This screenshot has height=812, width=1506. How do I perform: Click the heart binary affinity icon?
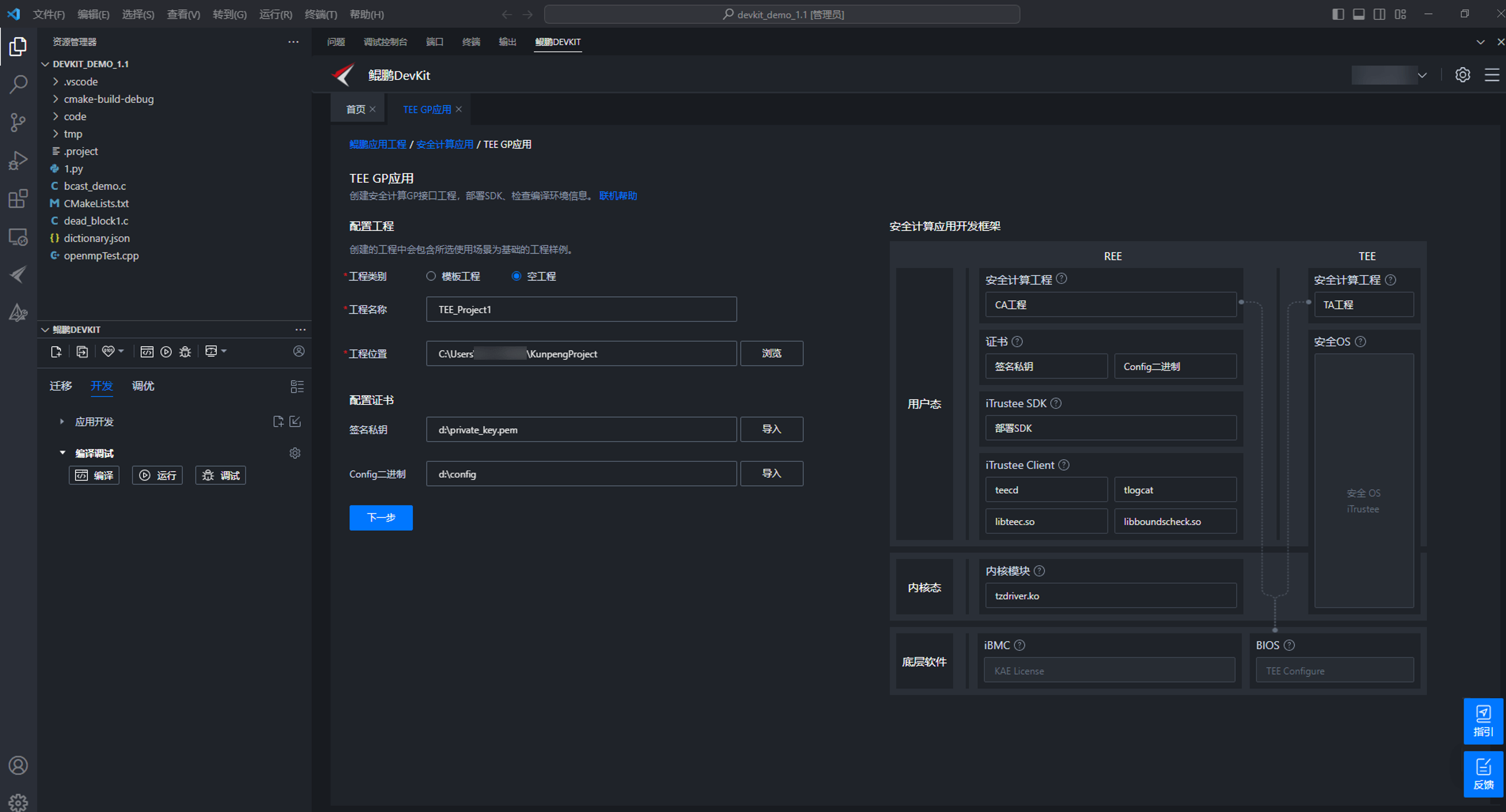tap(107, 351)
